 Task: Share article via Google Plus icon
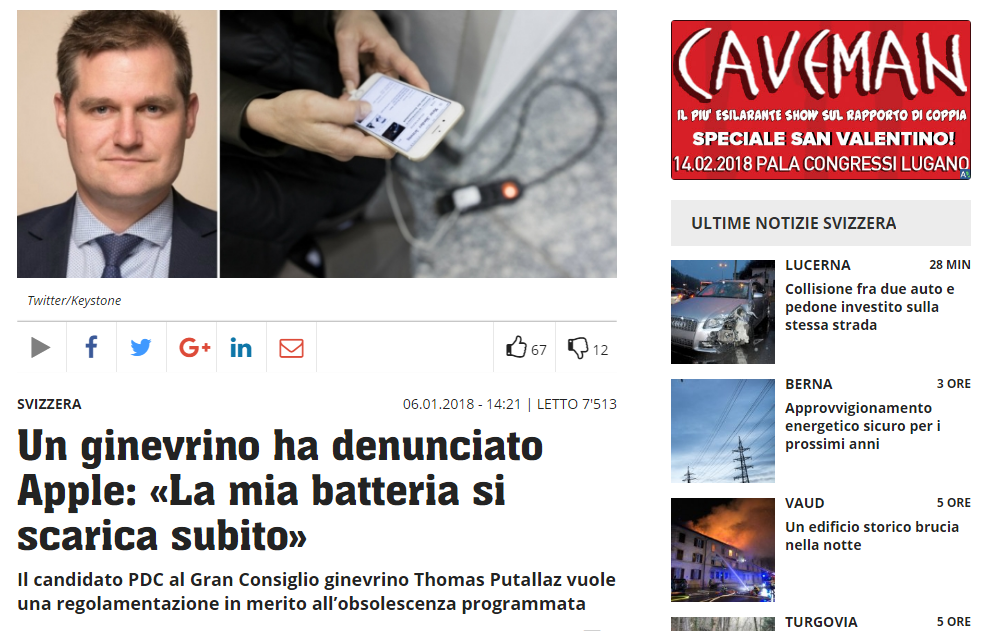(x=194, y=347)
